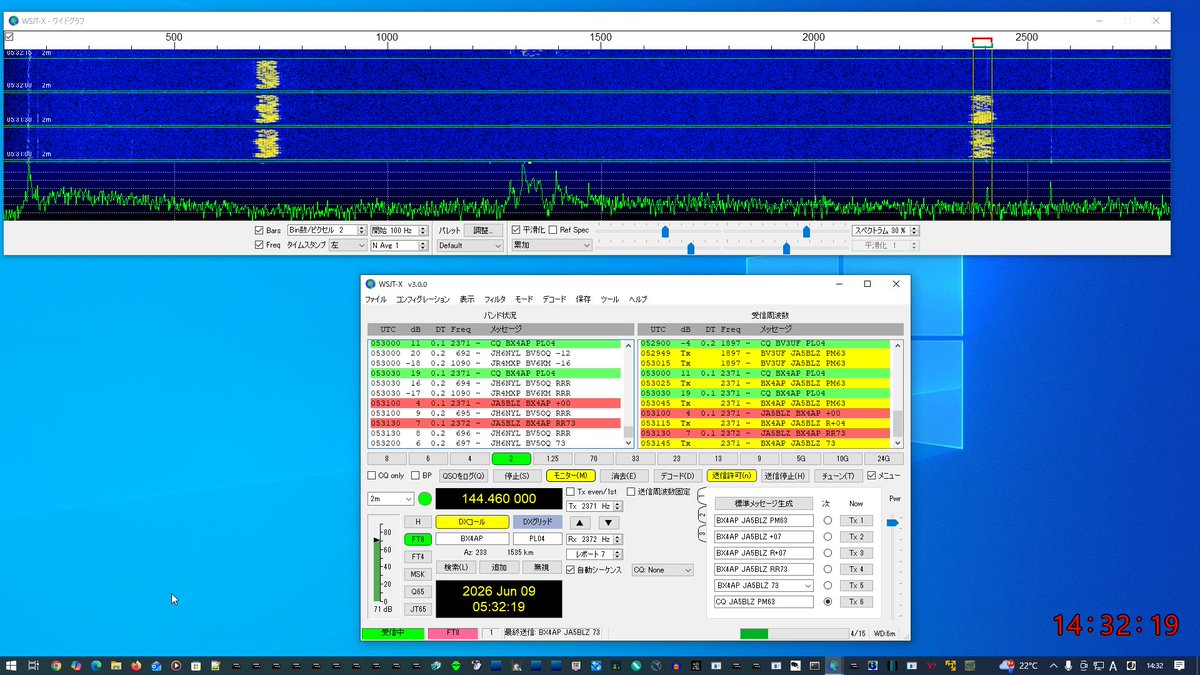Enable the 送信周波数固定 checkbox
The height and width of the screenshot is (675, 1200).
pyautogui.click(x=631, y=492)
